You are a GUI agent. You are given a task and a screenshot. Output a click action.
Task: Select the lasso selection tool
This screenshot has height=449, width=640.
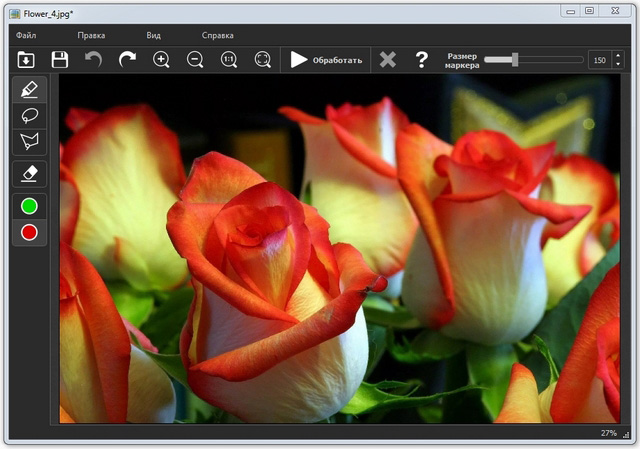tap(29, 115)
